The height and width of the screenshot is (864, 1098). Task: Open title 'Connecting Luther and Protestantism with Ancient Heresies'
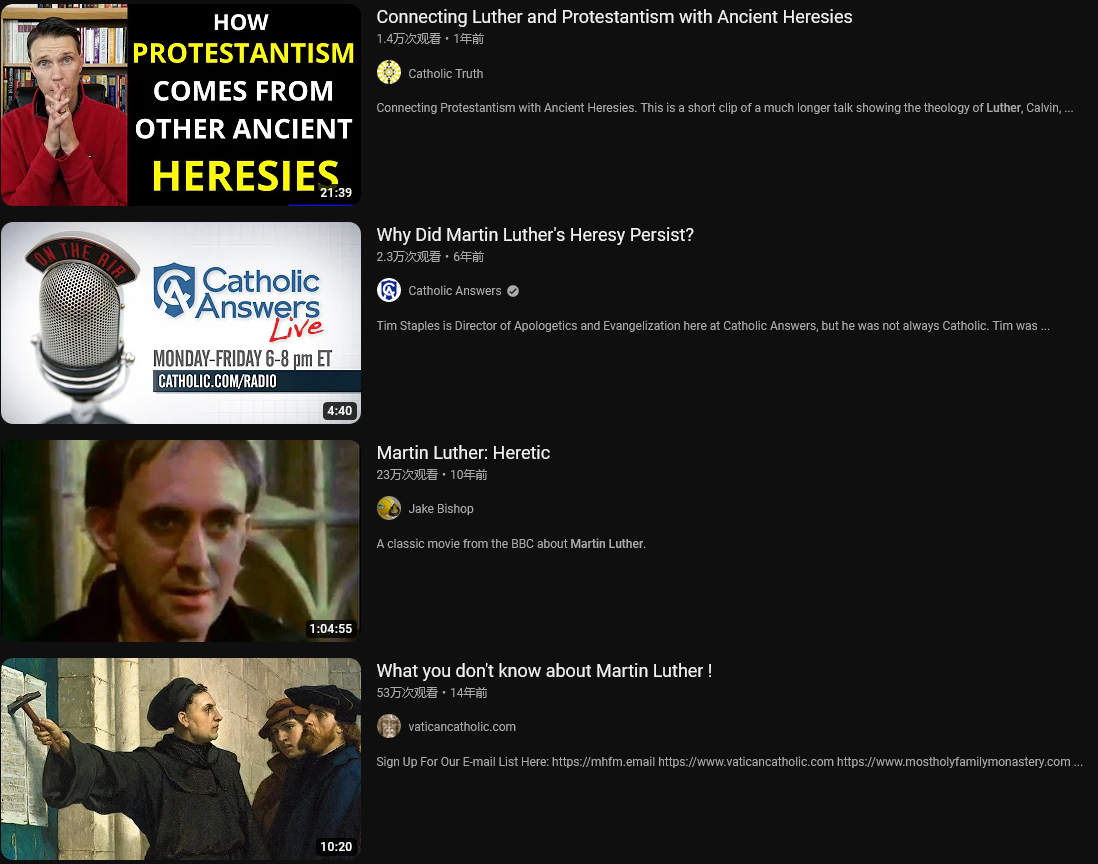coord(614,17)
